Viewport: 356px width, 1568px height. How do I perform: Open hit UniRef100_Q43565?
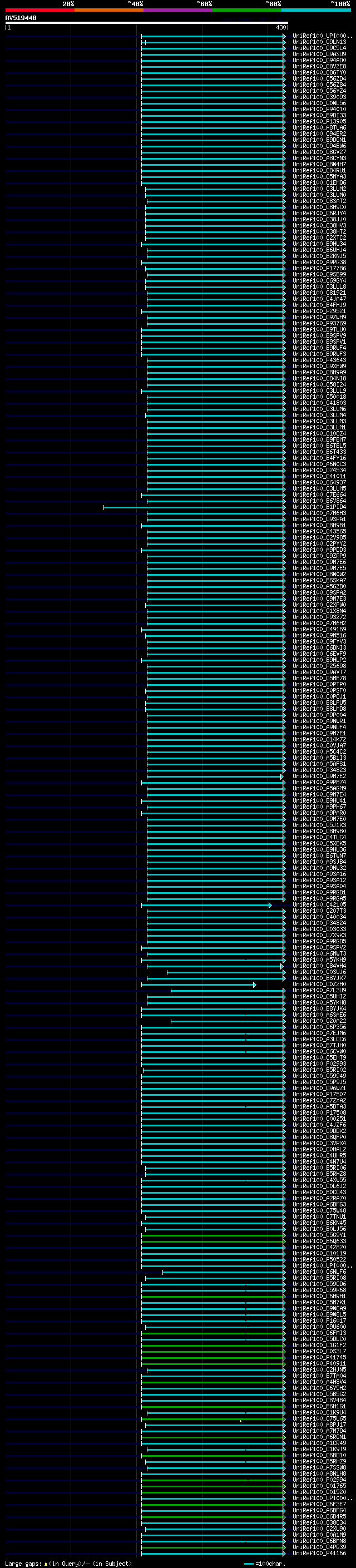pos(319,531)
